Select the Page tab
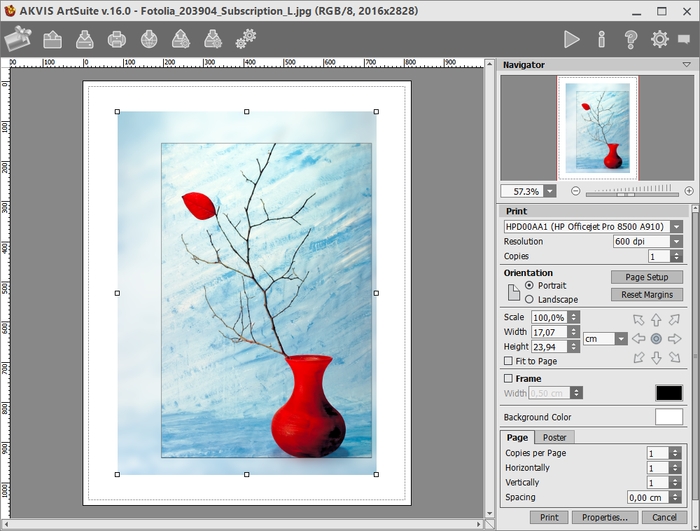 point(517,437)
